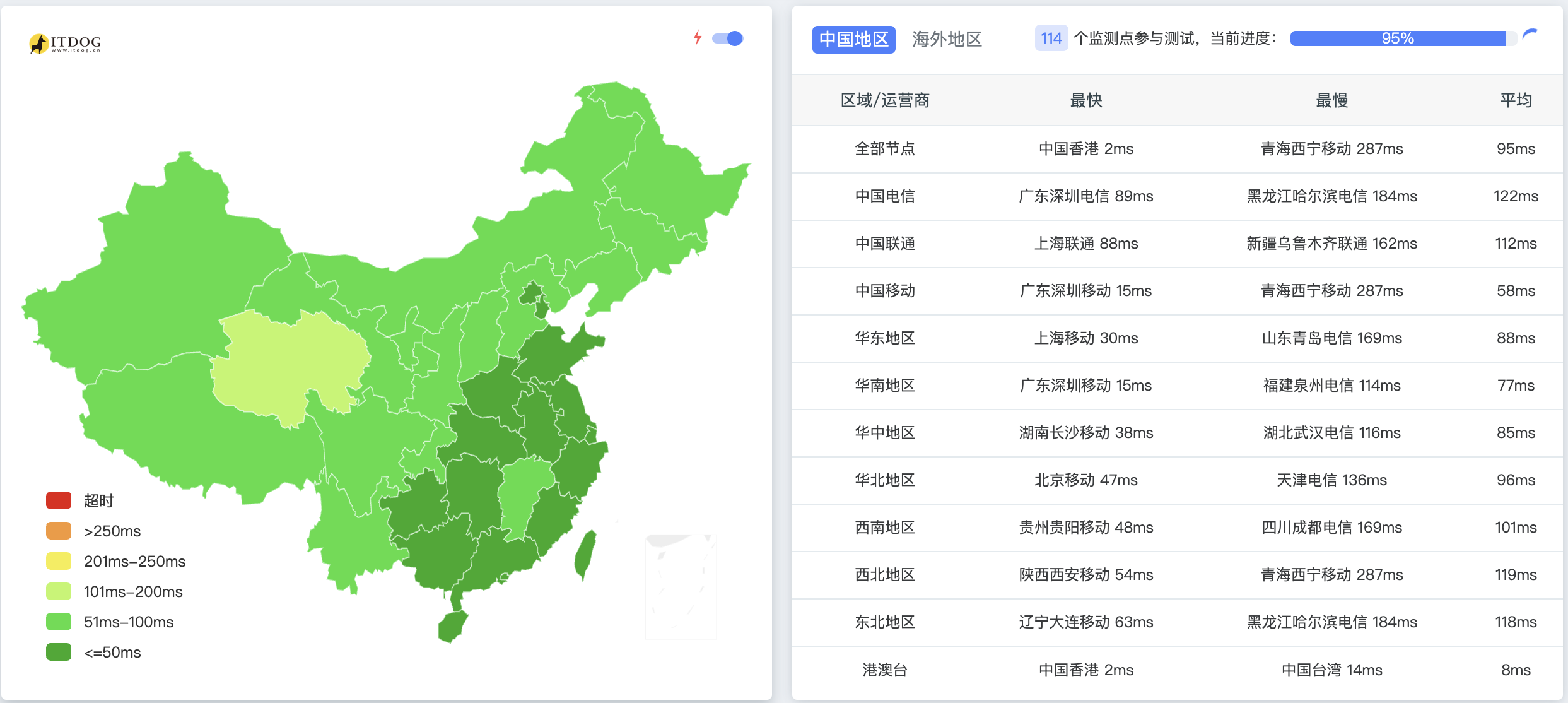Click the 51ms–100ms legend swatch

(59, 622)
